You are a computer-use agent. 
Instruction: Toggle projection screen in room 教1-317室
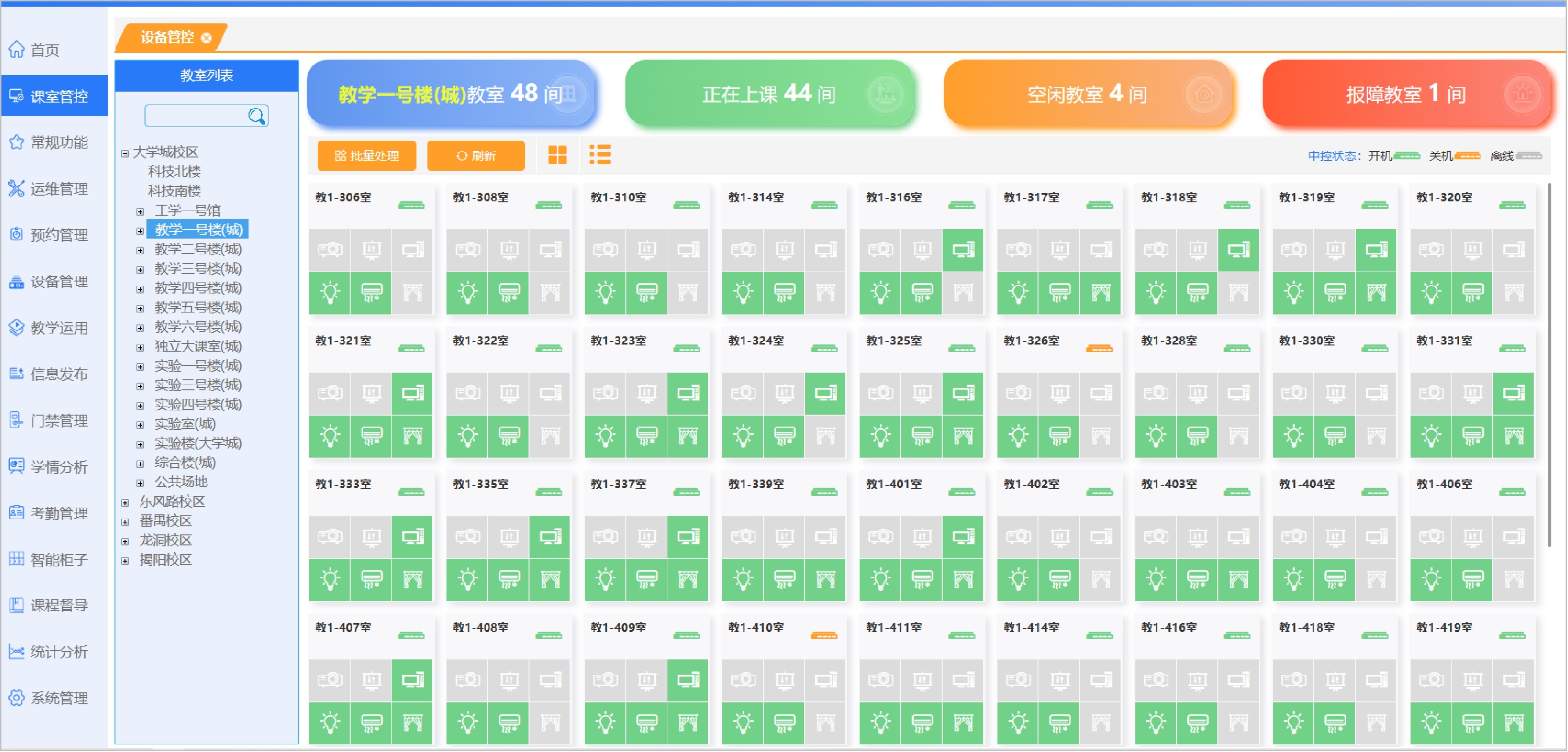point(1060,250)
